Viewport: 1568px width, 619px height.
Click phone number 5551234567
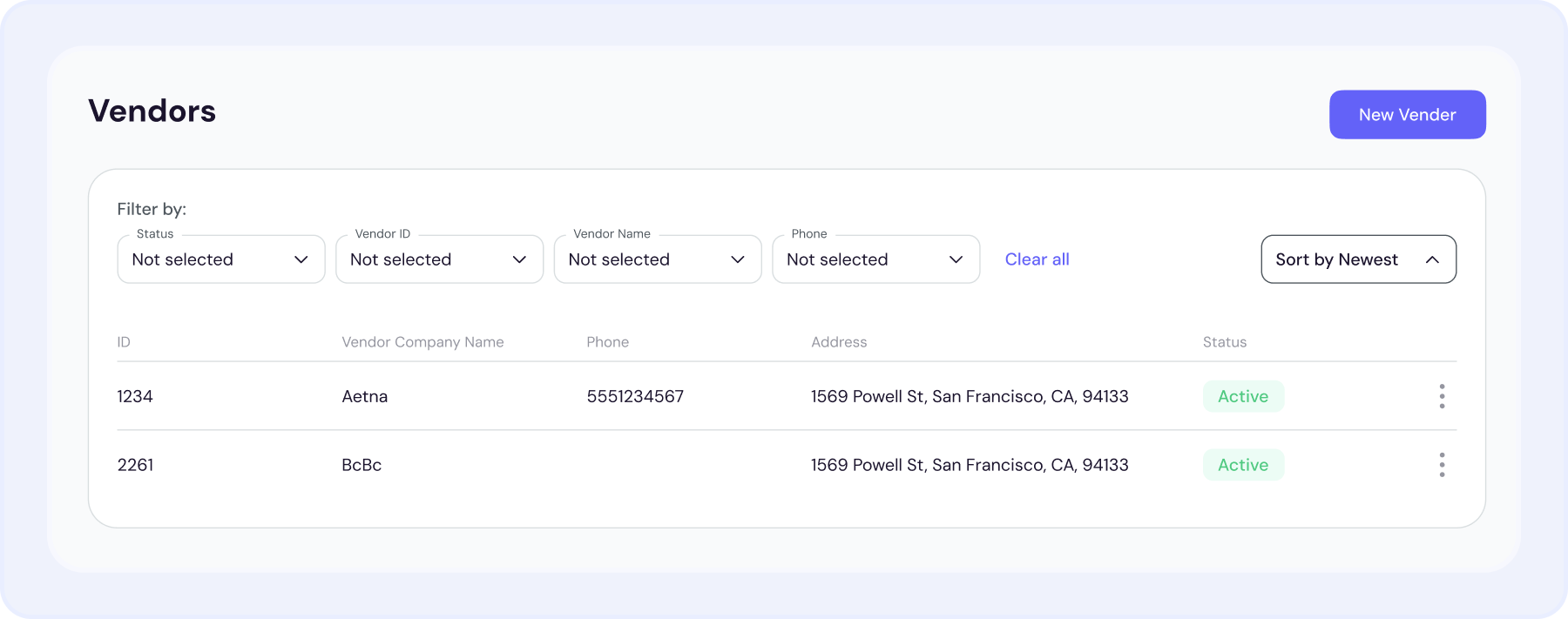(635, 396)
